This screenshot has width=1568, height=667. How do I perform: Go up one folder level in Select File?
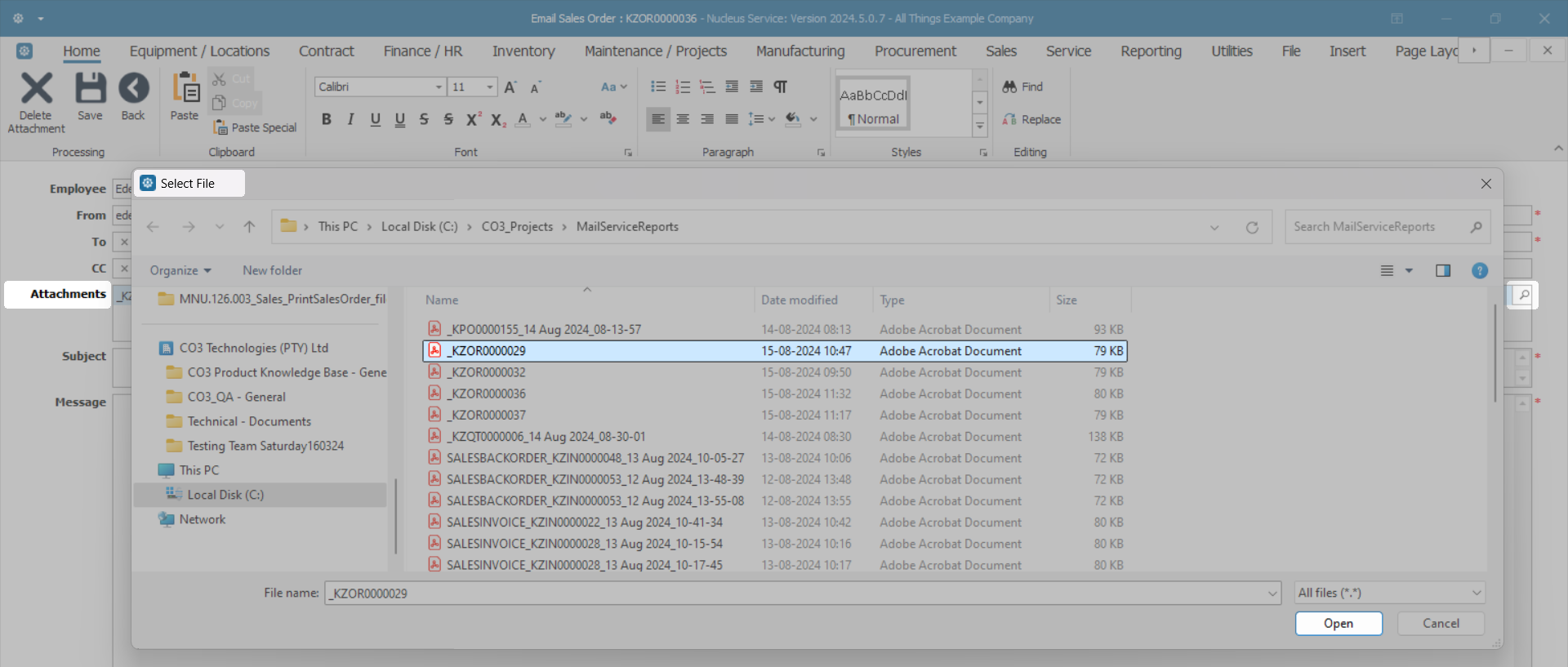click(x=249, y=227)
